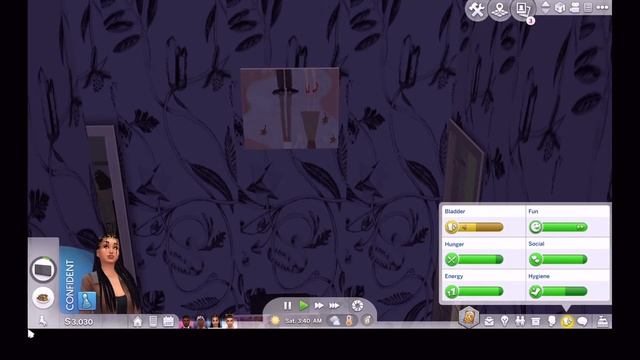Click the thermometer temperature icon
Screen dimensions: 640x360
(349, 321)
